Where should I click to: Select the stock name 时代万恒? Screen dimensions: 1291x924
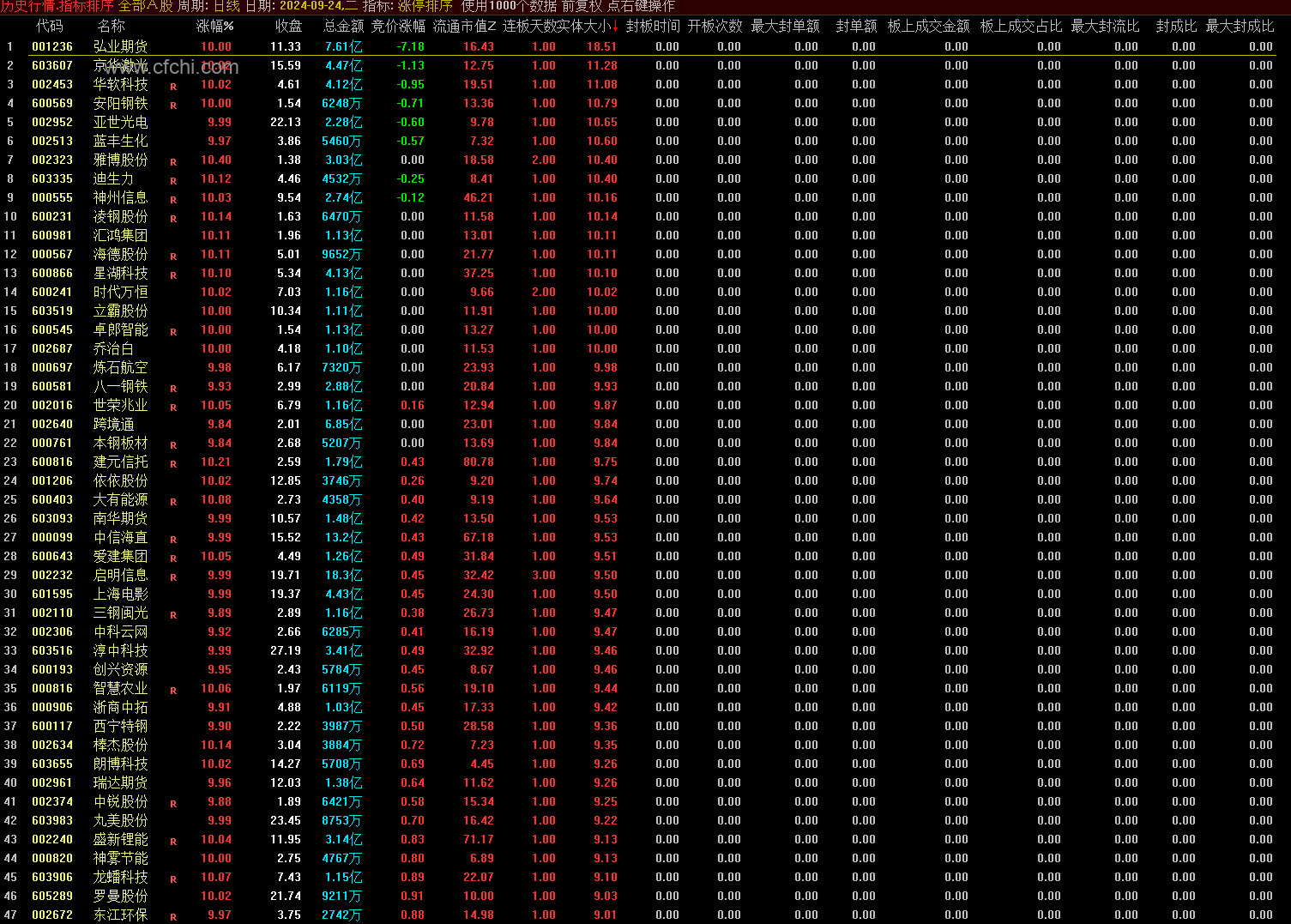pyautogui.click(x=121, y=292)
